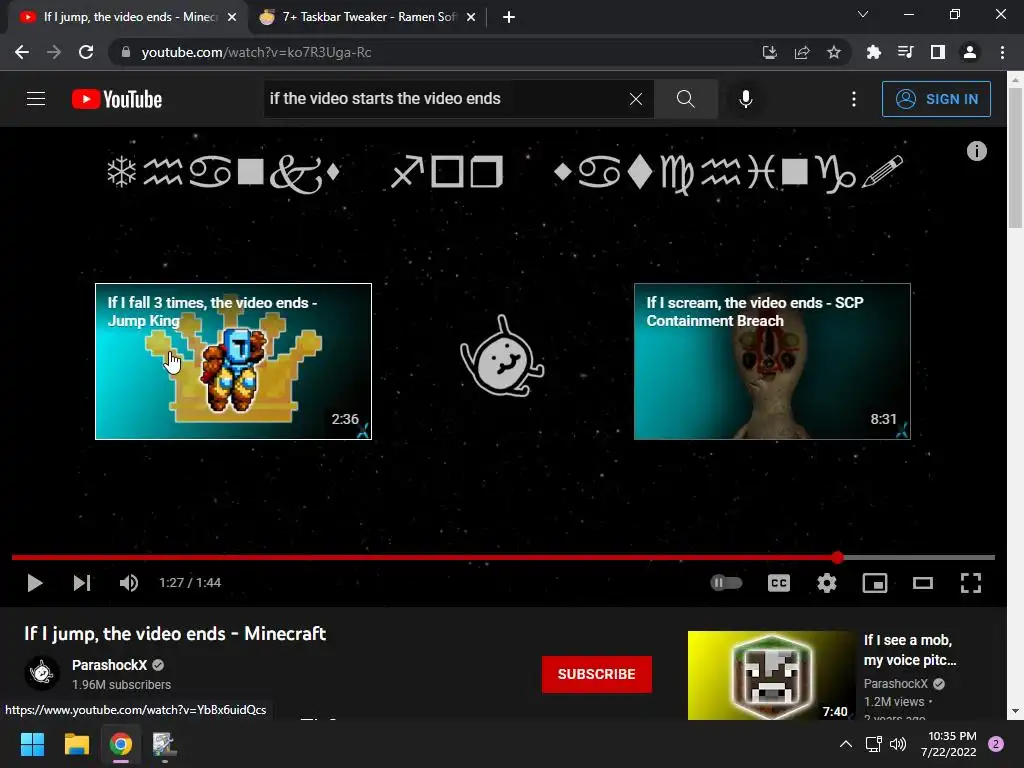Open media controls icon in toolbar
This screenshot has width=1024, height=768.
coord(905,52)
